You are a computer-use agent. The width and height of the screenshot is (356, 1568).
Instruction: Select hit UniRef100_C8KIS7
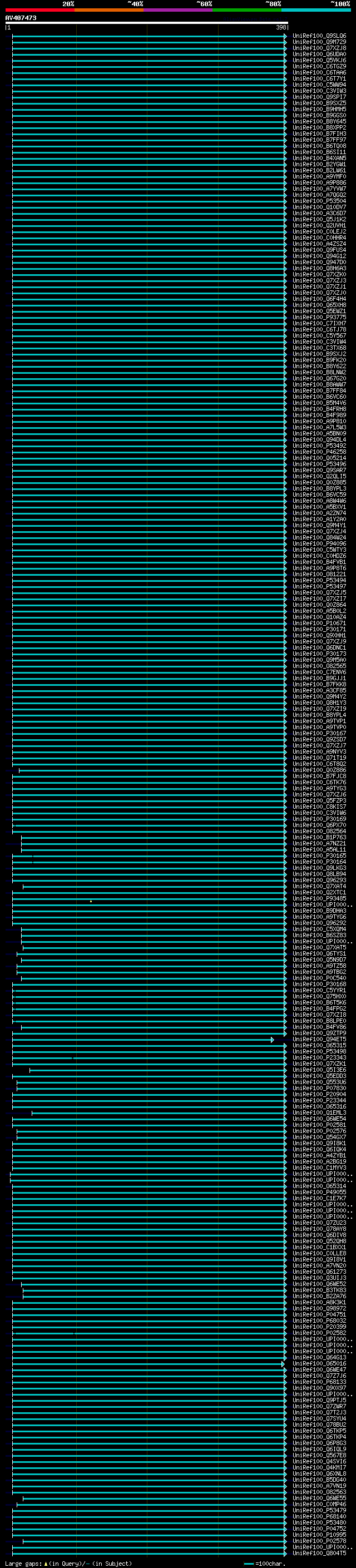click(319, 807)
